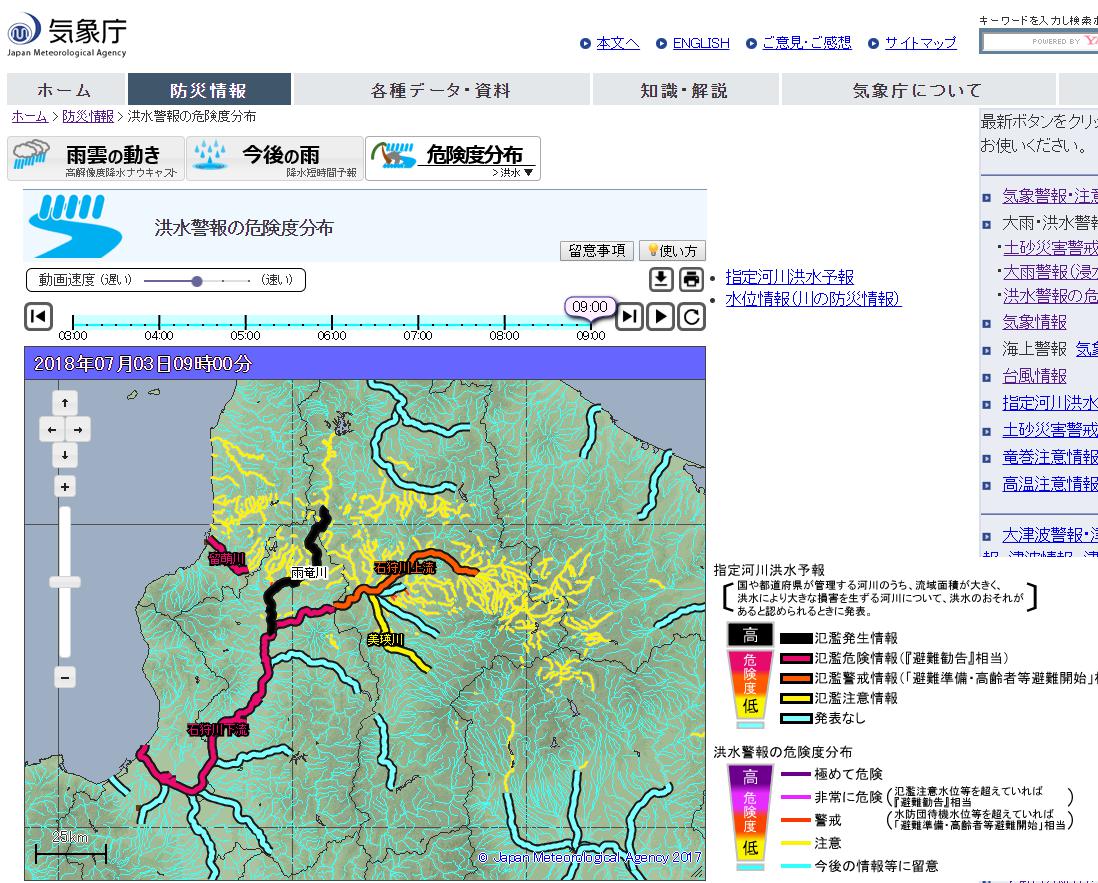The image size is (1098, 883).
Task: Click the animation speed slider knob
Action: point(197,281)
